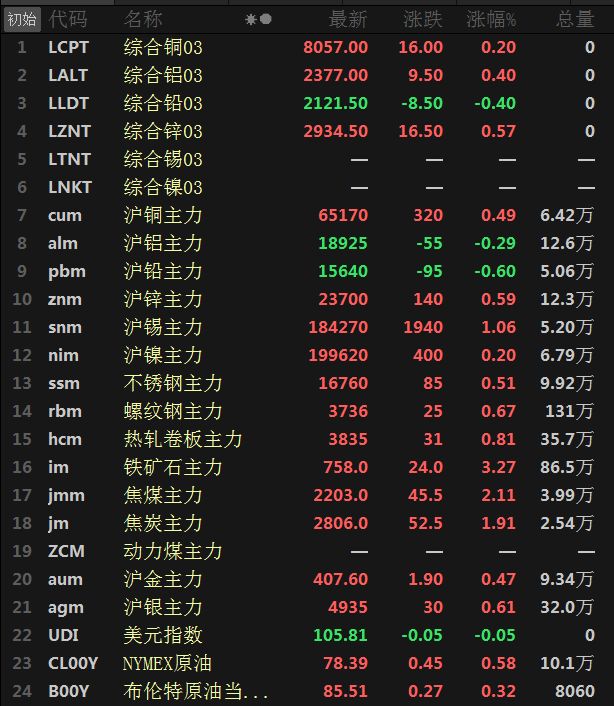Viewport: 614px width, 706px height.
Task: Click latest price 85.51
Action: (346, 691)
